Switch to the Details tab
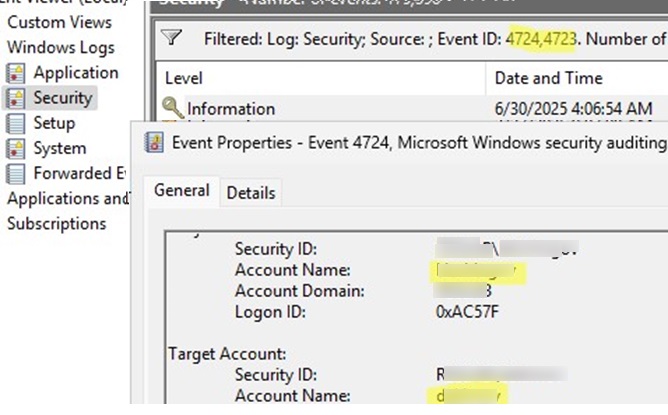Image resolution: width=668 pixels, height=415 pixels. [x=251, y=193]
